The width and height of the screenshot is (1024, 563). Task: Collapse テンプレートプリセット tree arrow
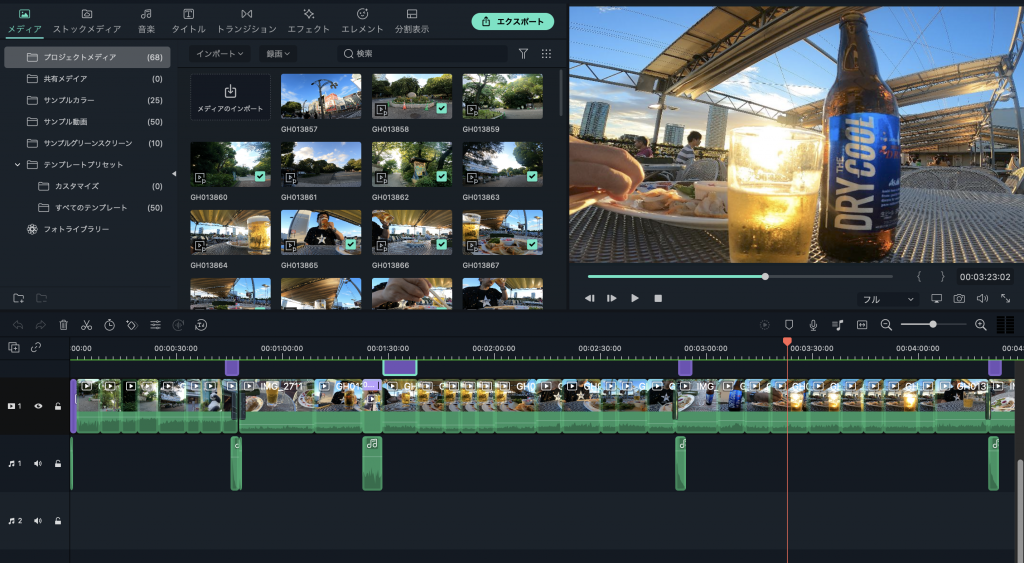coord(18,165)
